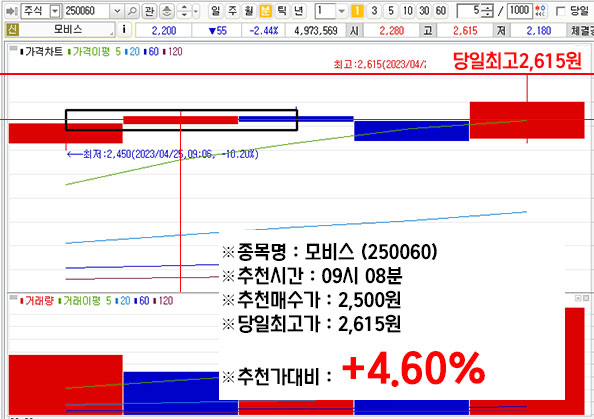Click the stock info 'i' icon
594x419 pixels.
[x=124, y=29]
